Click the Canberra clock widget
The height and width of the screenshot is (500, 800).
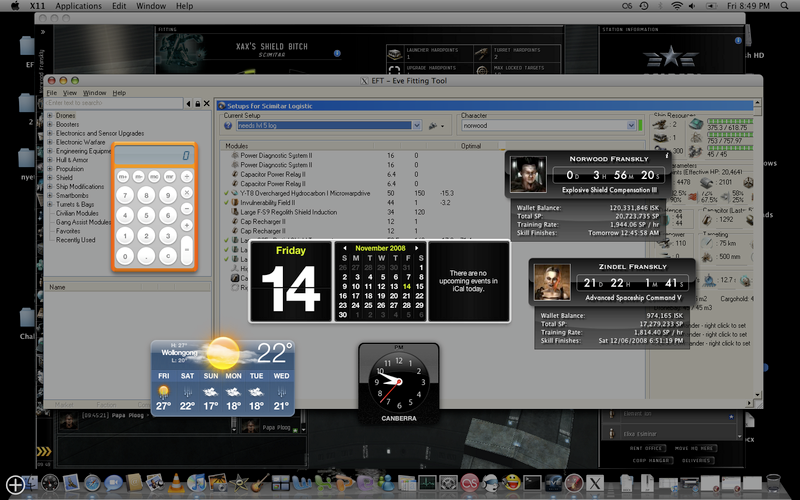point(399,384)
